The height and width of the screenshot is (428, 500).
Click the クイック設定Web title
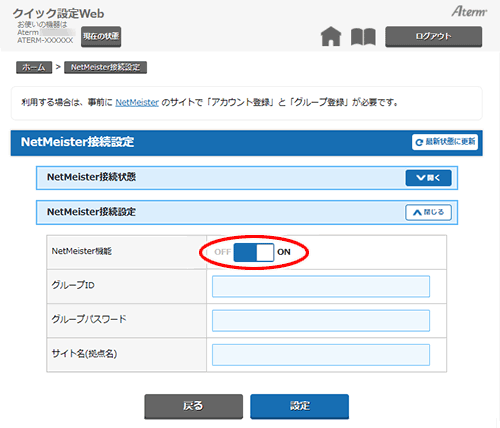(58, 13)
